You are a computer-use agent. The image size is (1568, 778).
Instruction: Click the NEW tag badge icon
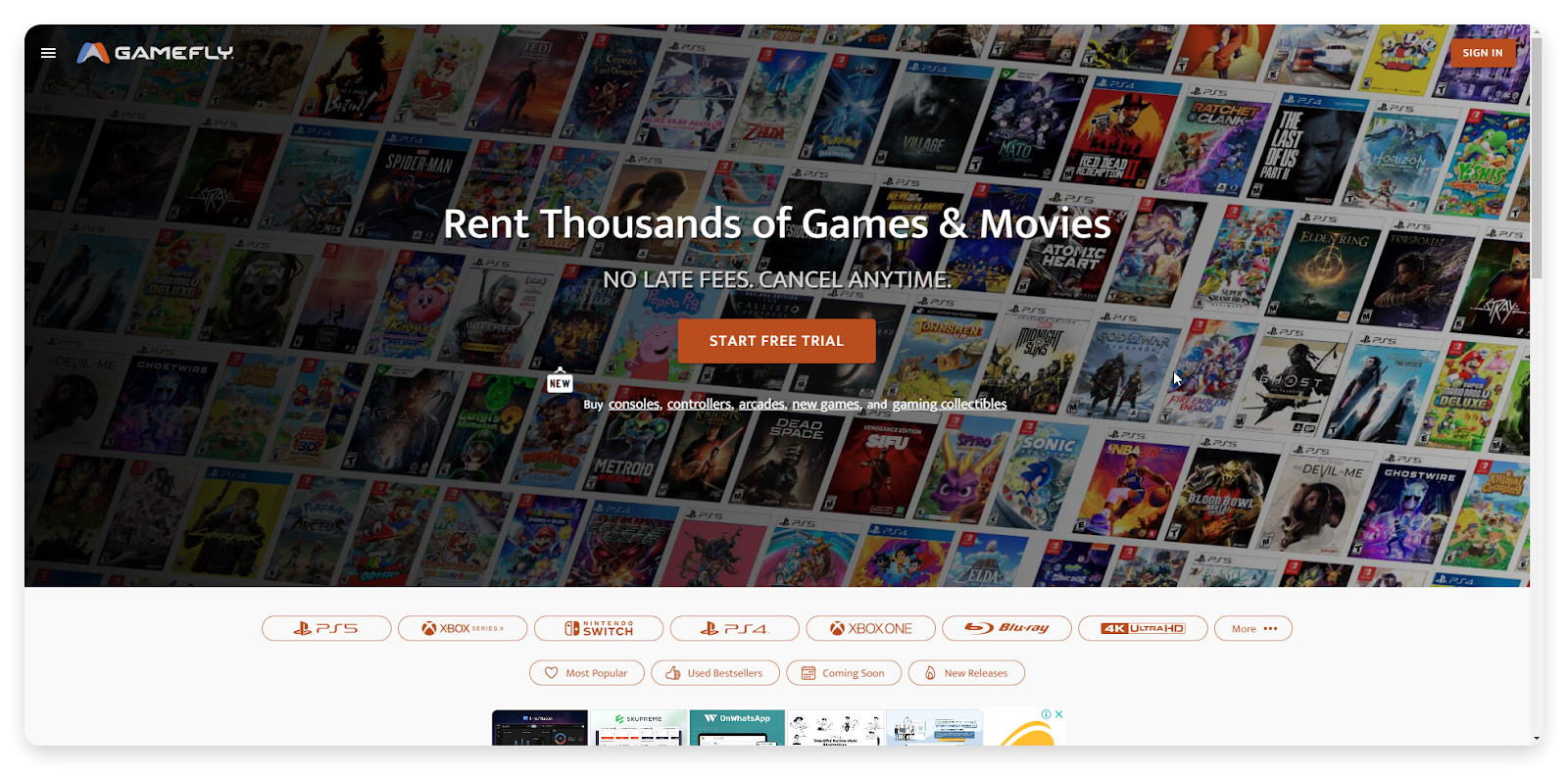[x=560, y=382]
